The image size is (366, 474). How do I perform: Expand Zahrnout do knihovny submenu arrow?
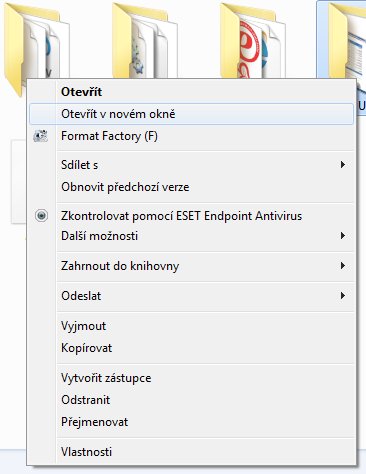point(342,266)
